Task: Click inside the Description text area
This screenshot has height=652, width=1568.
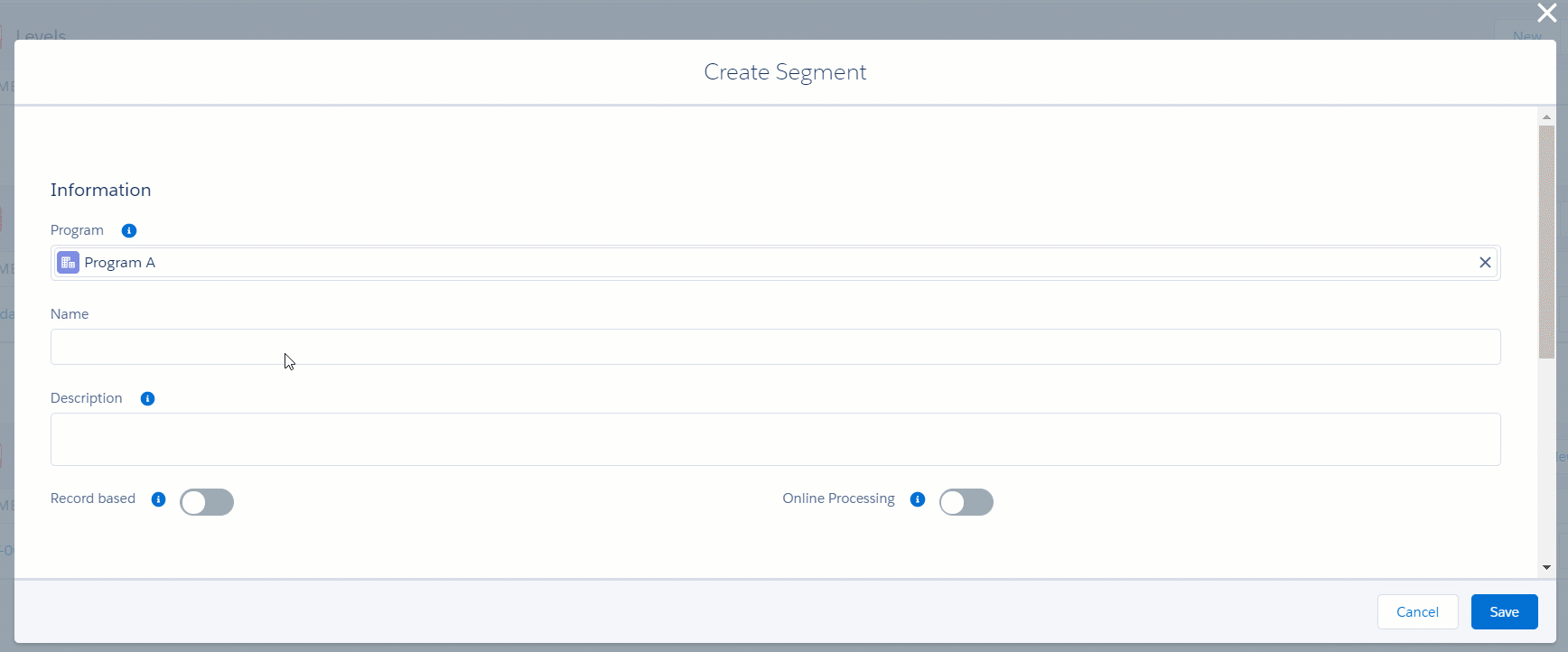Action: click(775, 440)
